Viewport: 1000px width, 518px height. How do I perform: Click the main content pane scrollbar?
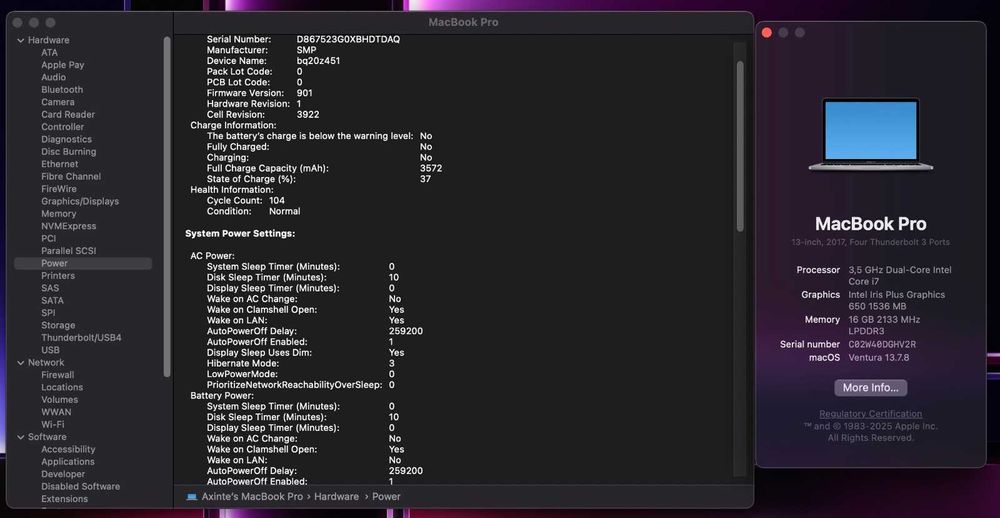740,146
